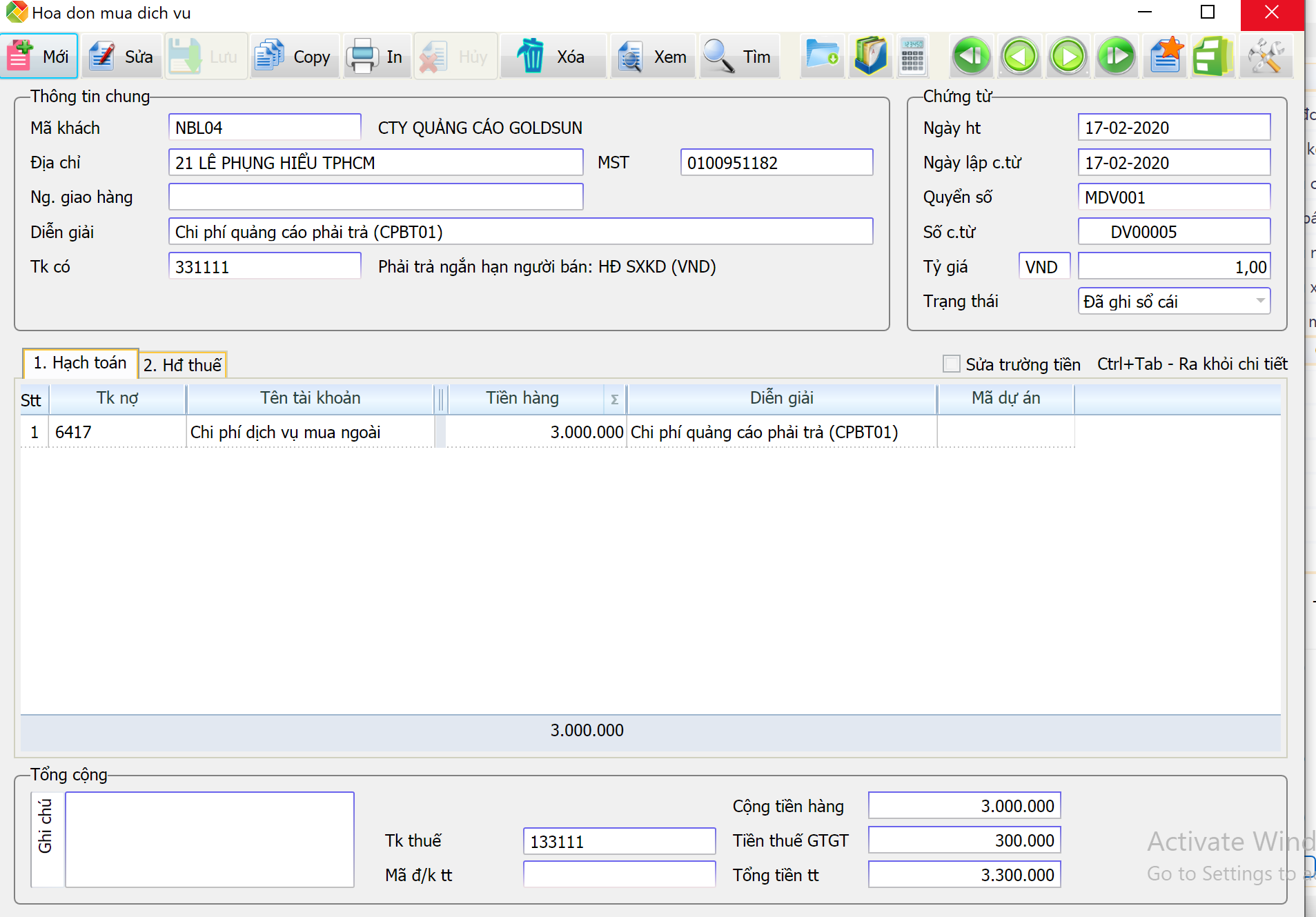This screenshot has width=1316, height=917.
Task: Expand the Trạng thái dropdown
Action: pyautogui.click(x=1260, y=302)
